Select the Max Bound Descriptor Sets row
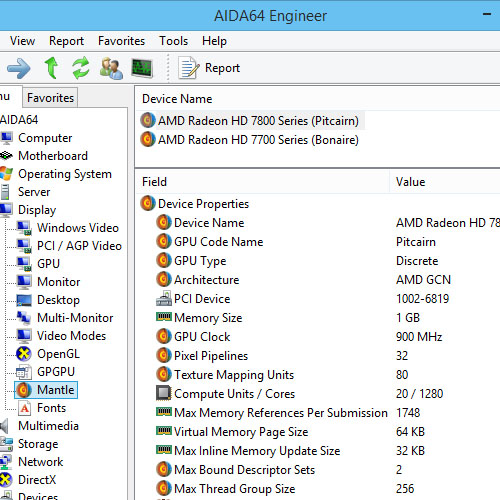The width and height of the screenshot is (500, 500). 244,470
